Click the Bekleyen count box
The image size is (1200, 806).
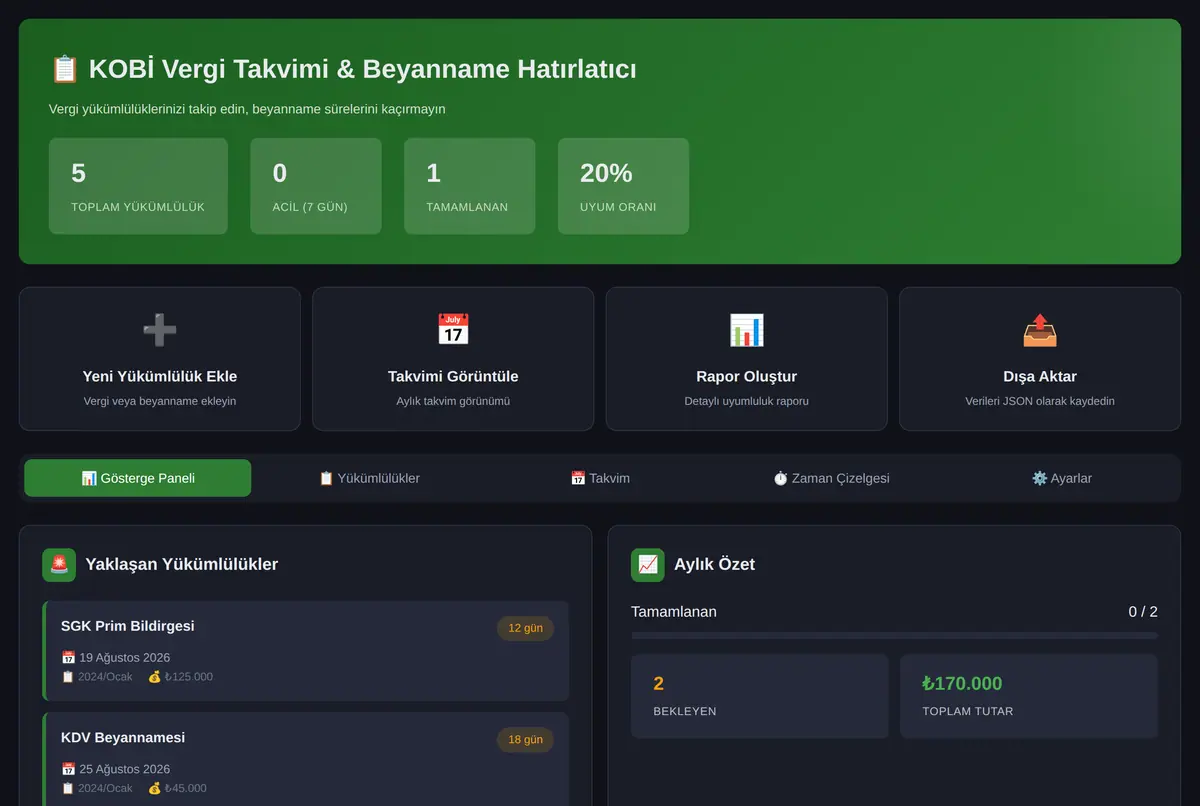pos(760,696)
